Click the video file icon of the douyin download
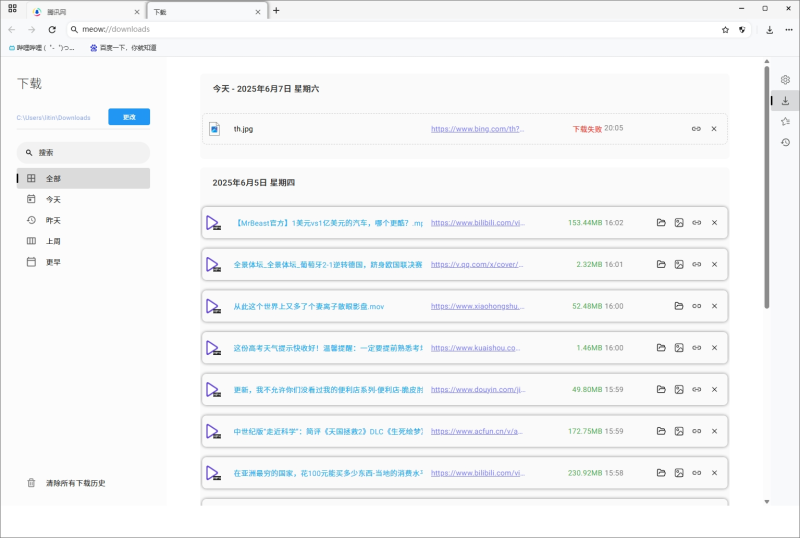The width and height of the screenshot is (800, 538). click(213, 390)
